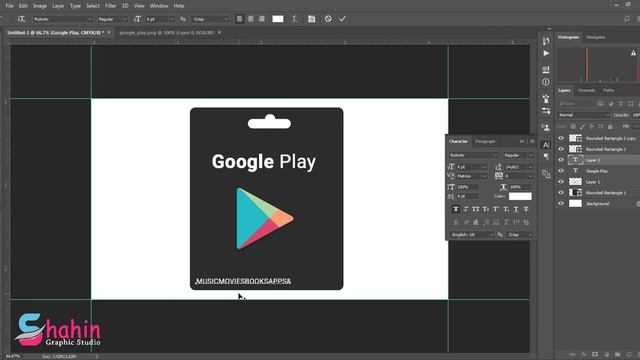The width and height of the screenshot is (640, 360).
Task: Open the Properties panel icon
Action: click(x=546, y=70)
